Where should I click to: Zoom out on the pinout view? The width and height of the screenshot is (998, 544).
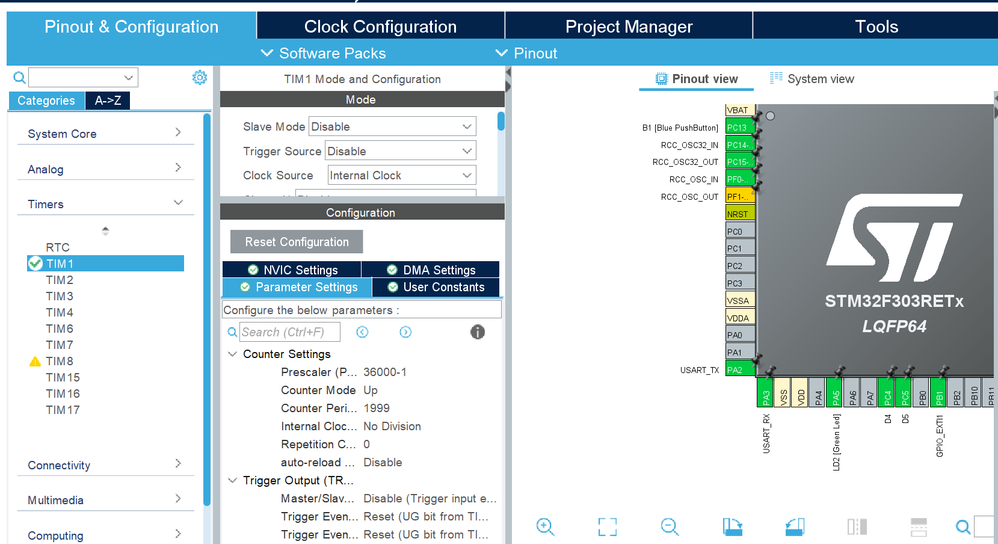(x=670, y=527)
